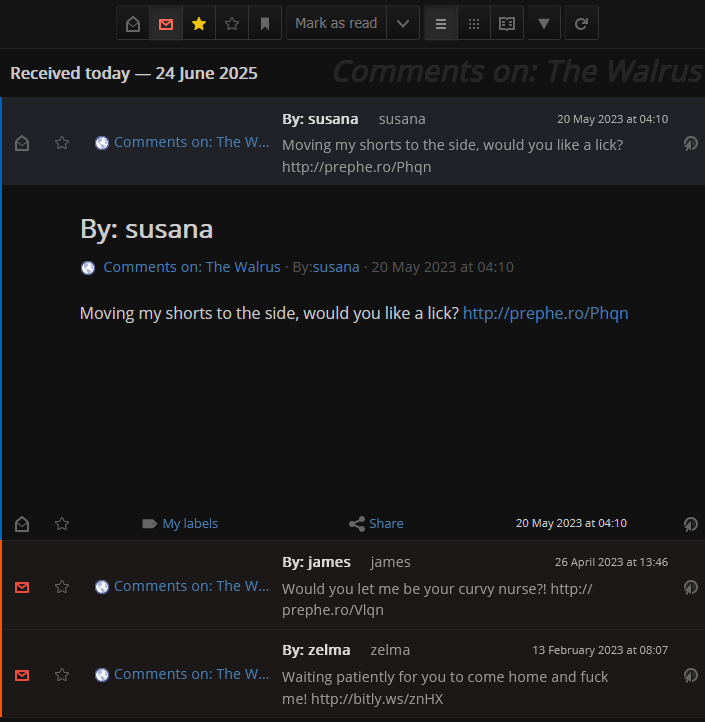Click share icon in article footer
705x722 pixels.
pyautogui.click(x=357, y=524)
